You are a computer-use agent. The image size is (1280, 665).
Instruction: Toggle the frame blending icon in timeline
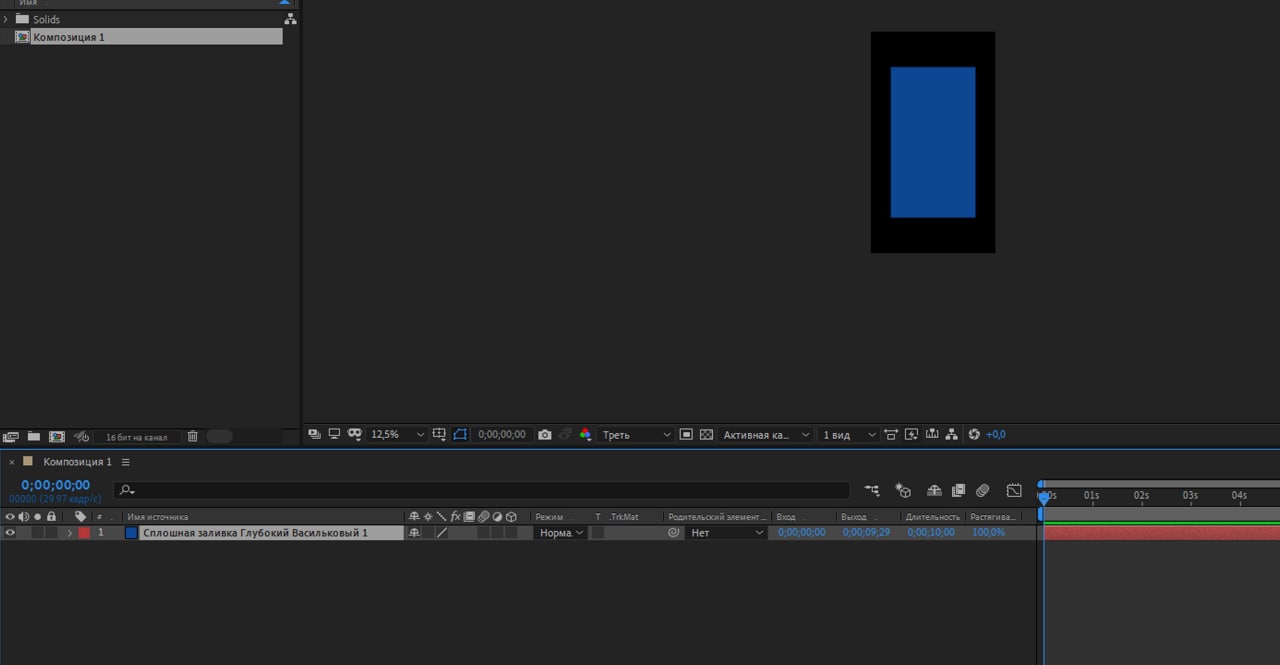pos(958,490)
